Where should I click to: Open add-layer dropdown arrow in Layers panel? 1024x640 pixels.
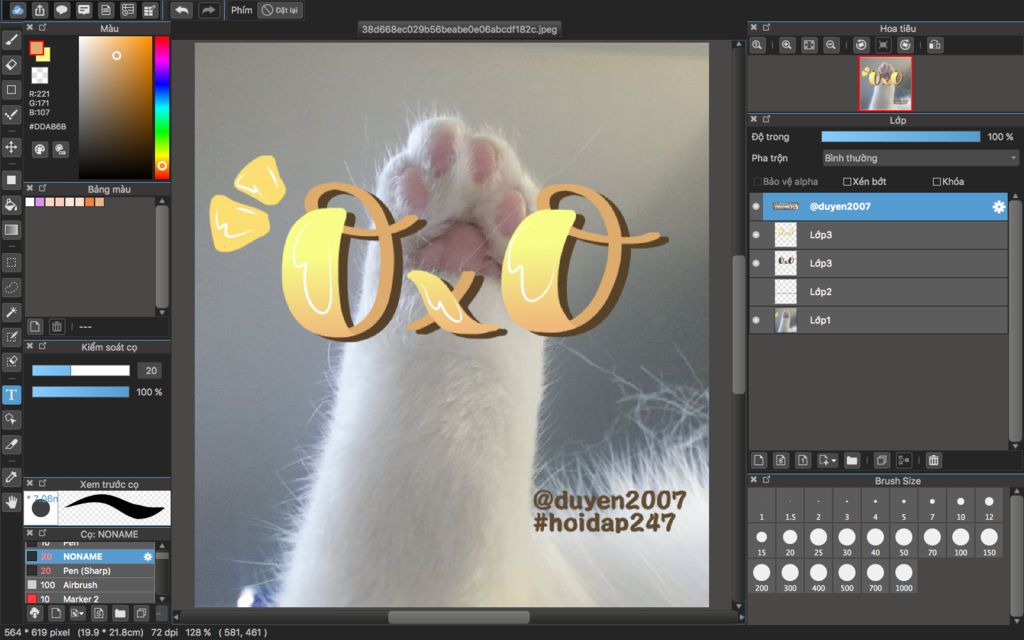coord(827,460)
